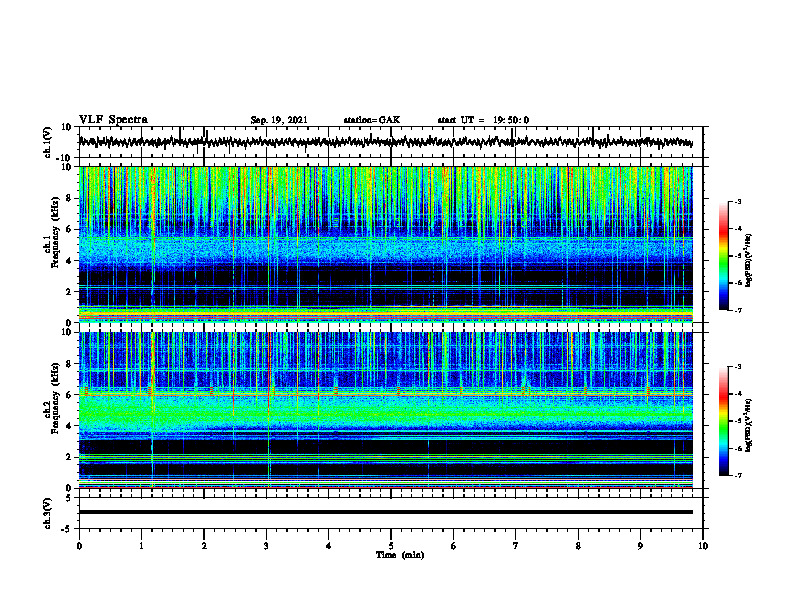Click the "8" kHz tick on ch.1 axis

(69, 198)
